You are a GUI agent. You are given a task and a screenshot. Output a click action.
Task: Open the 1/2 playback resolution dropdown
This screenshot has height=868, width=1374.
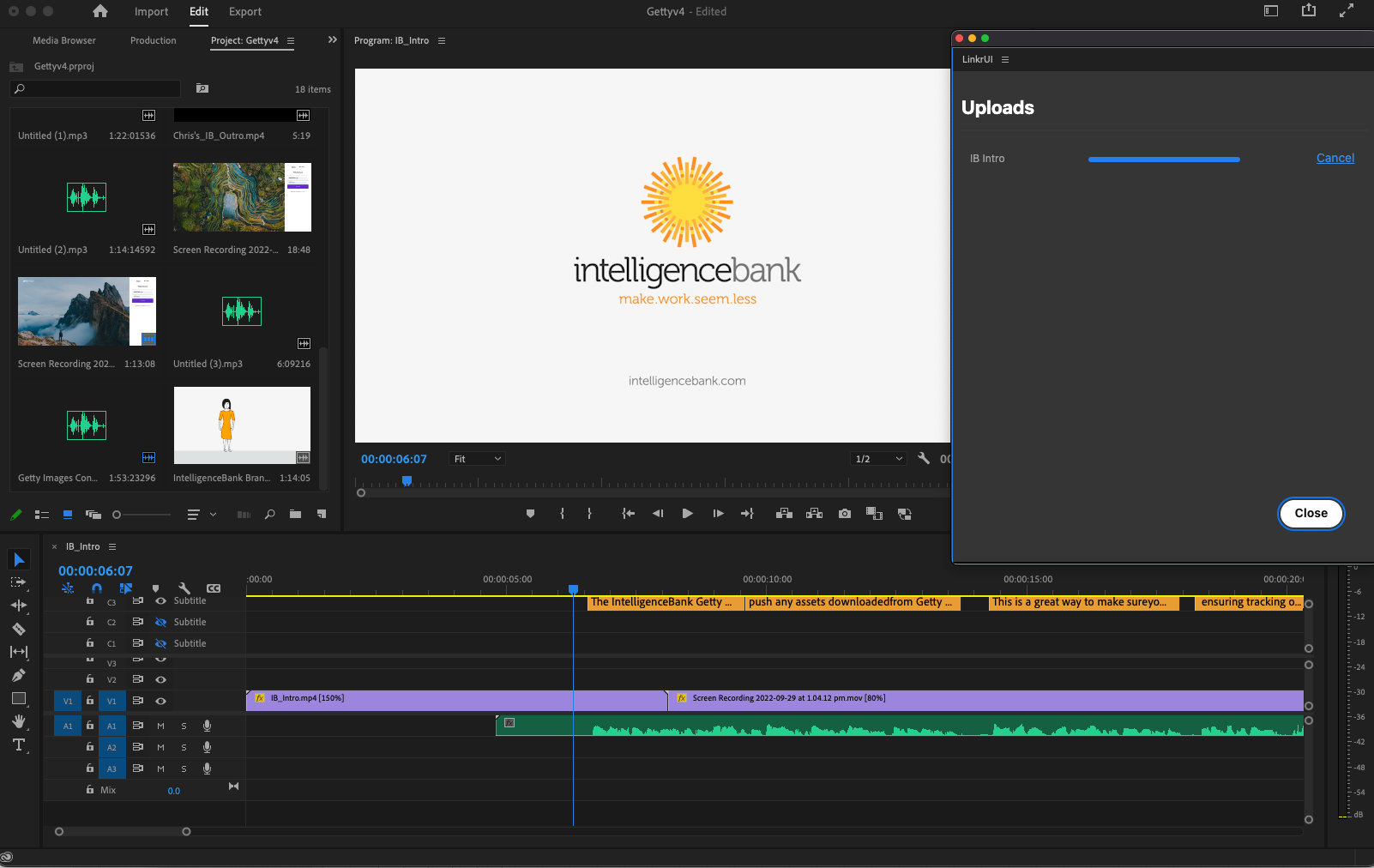click(x=878, y=459)
